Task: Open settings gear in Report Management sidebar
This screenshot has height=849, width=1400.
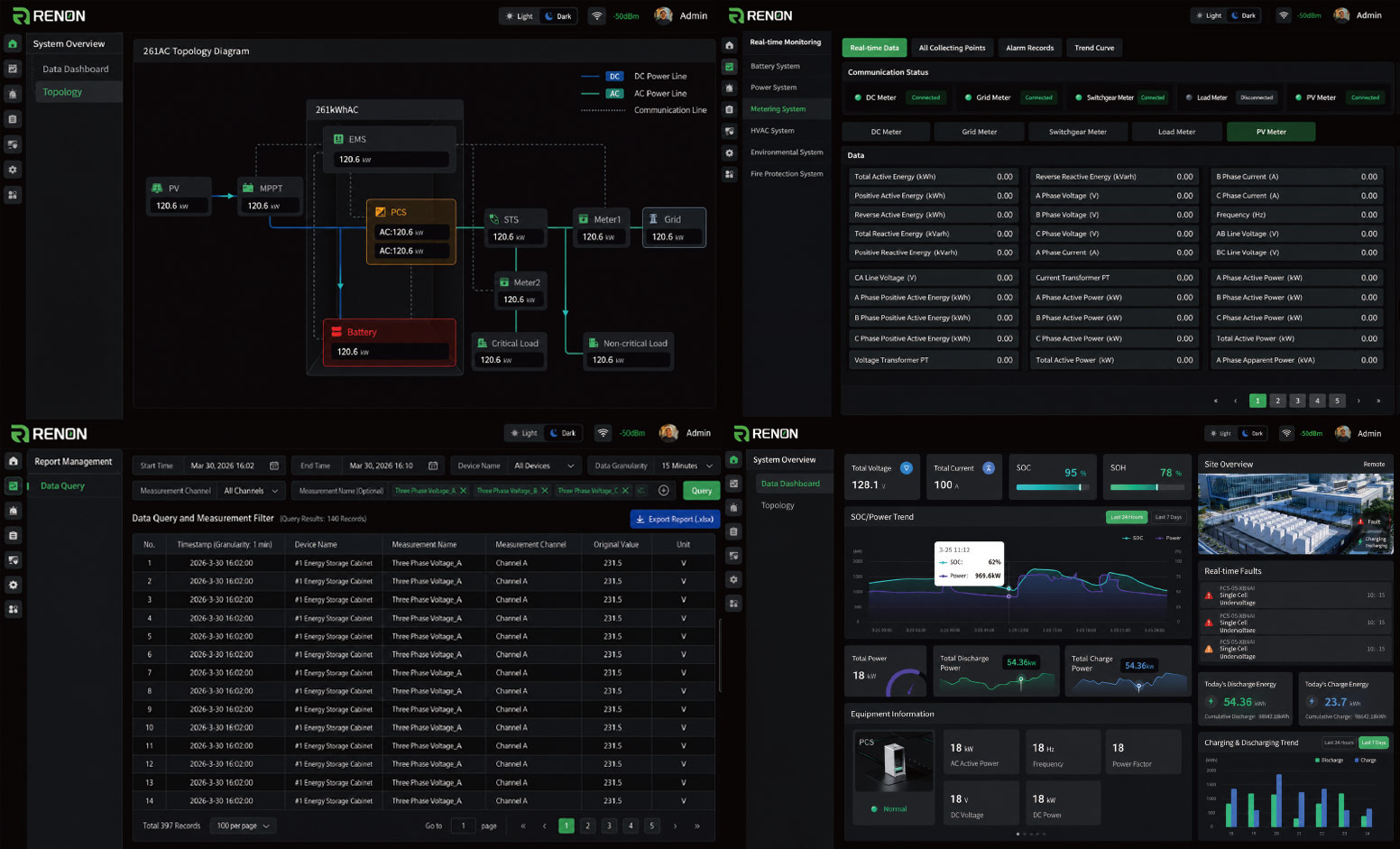Action: tap(13, 585)
